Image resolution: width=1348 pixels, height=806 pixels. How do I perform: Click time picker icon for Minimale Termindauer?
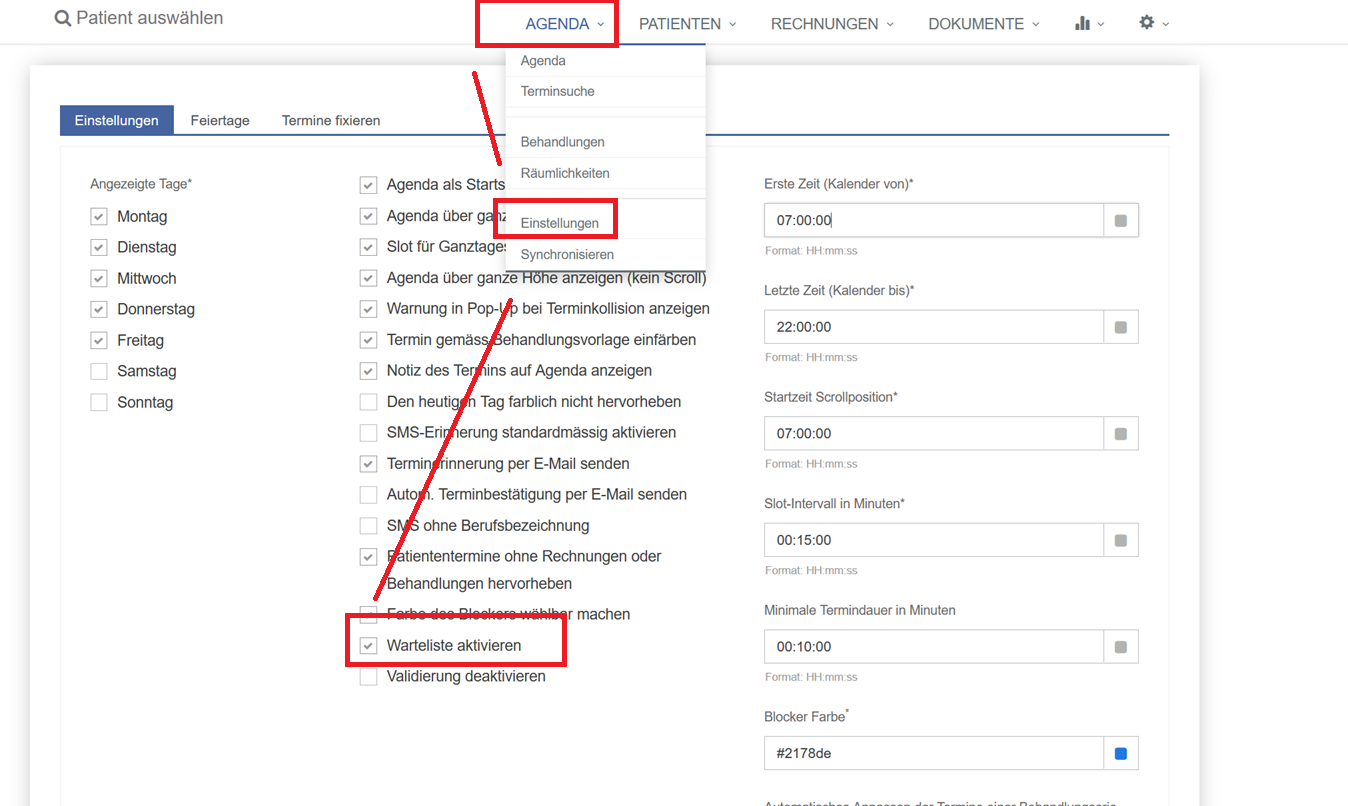tap(1120, 647)
